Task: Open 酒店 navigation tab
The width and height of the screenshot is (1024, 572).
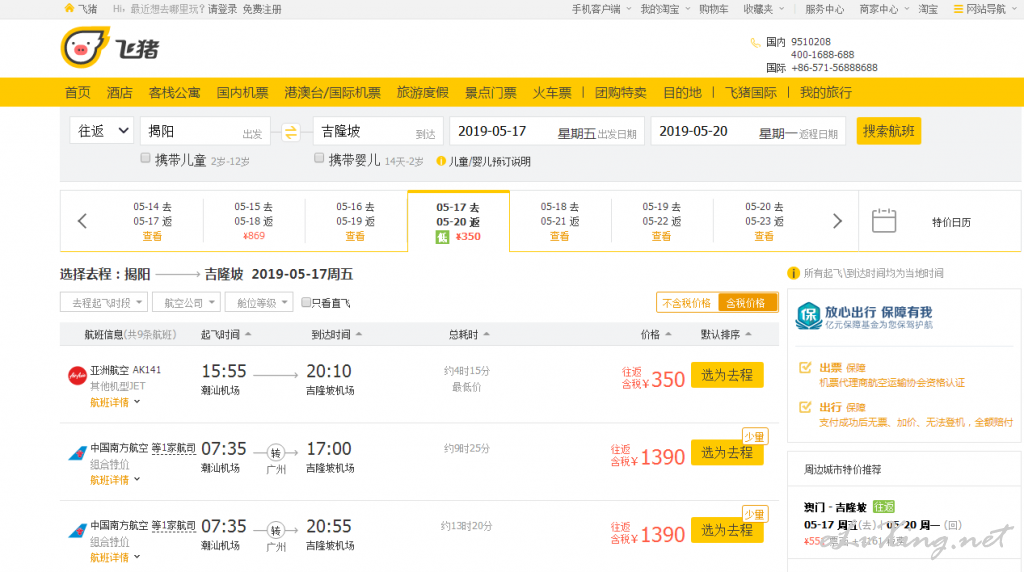Action: point(120,93)
